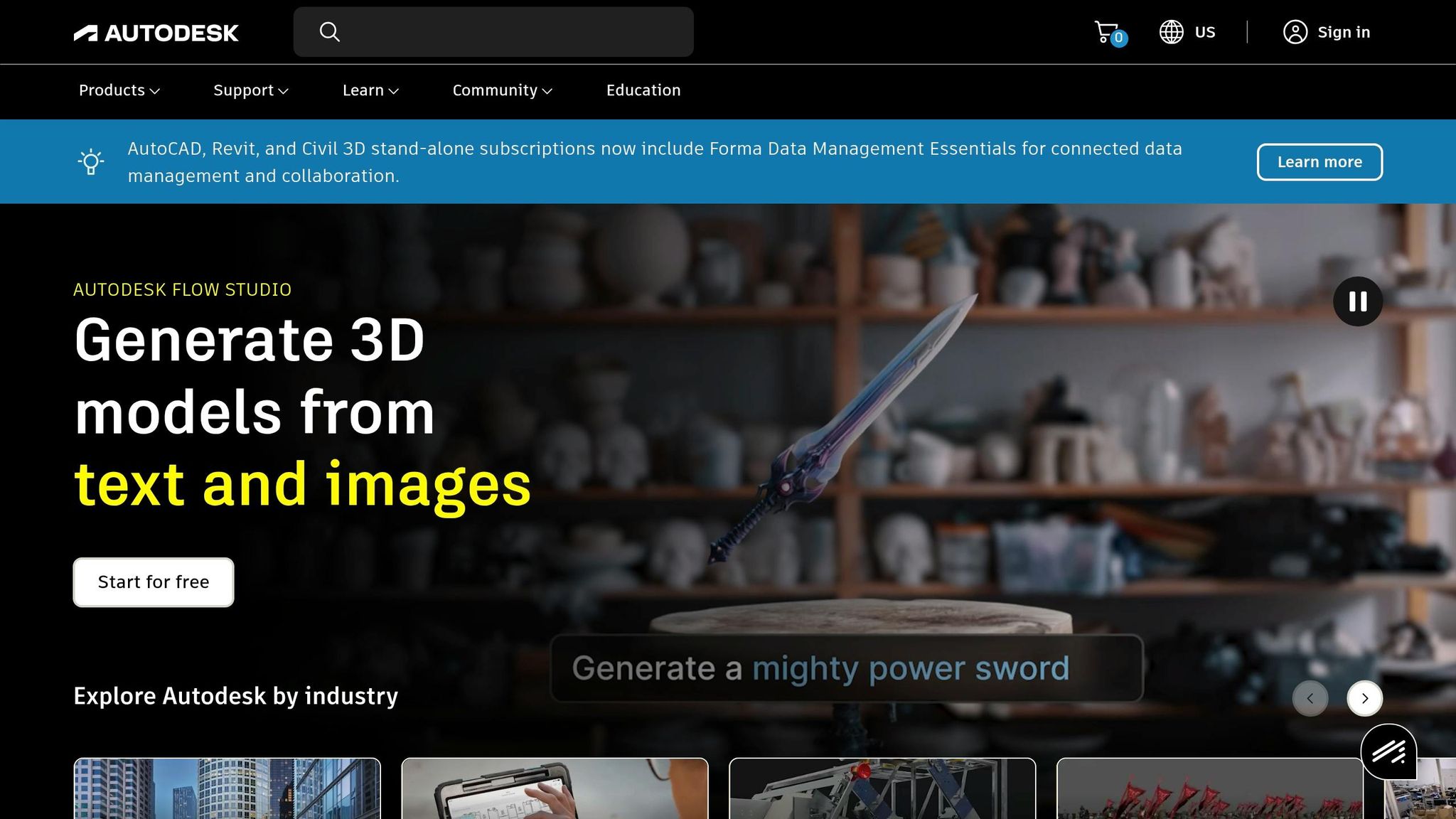Open the shopping cart

click(1108, 31)
